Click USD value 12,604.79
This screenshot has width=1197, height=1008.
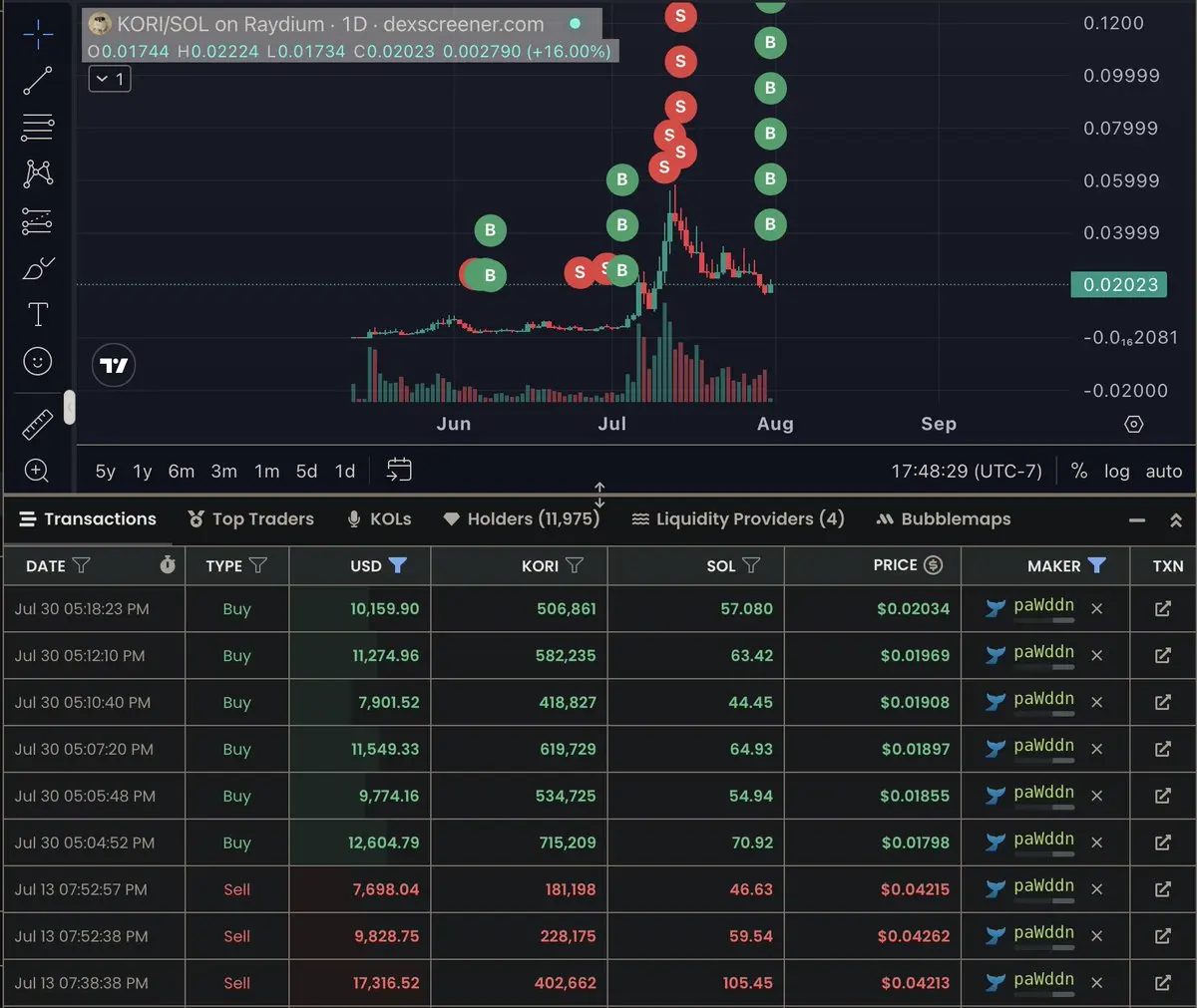coord(383,842)
